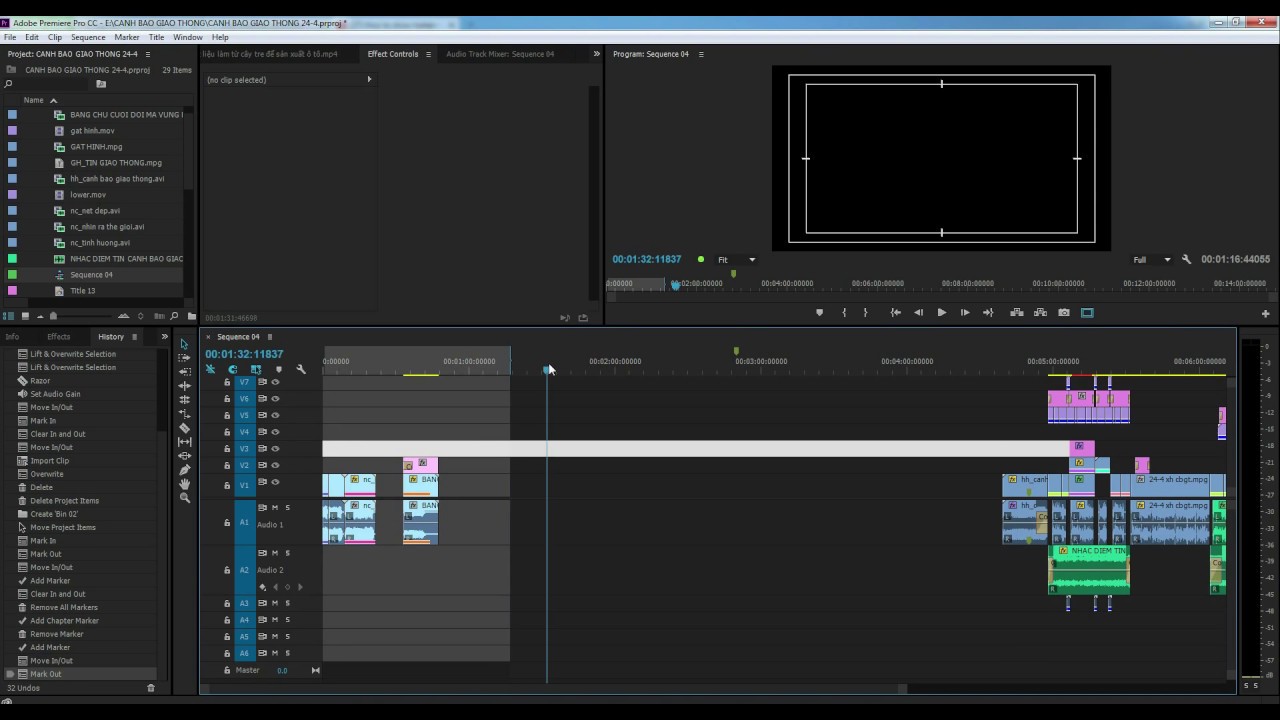Toggle sync lock for track V6
This screenshot has height=720, width=1280.
point(263,398)
